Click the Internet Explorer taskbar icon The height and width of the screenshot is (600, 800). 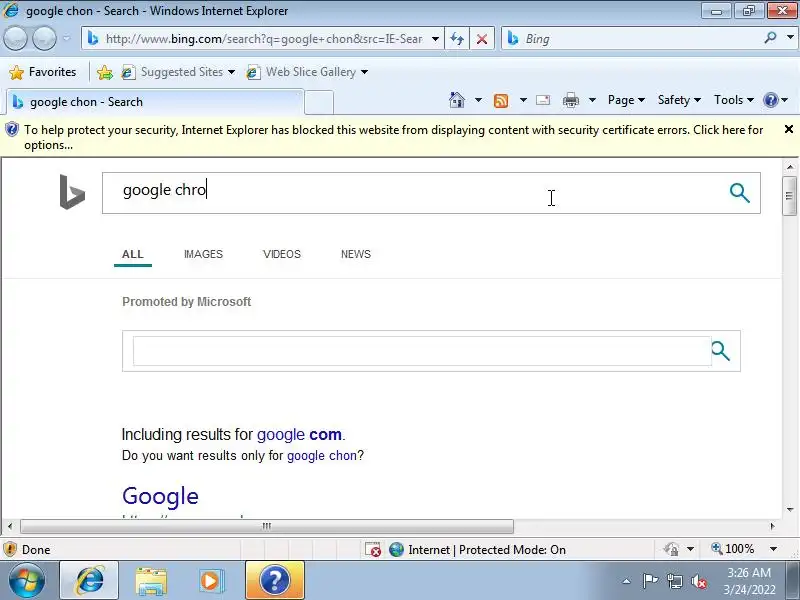[x=90, y=581]
